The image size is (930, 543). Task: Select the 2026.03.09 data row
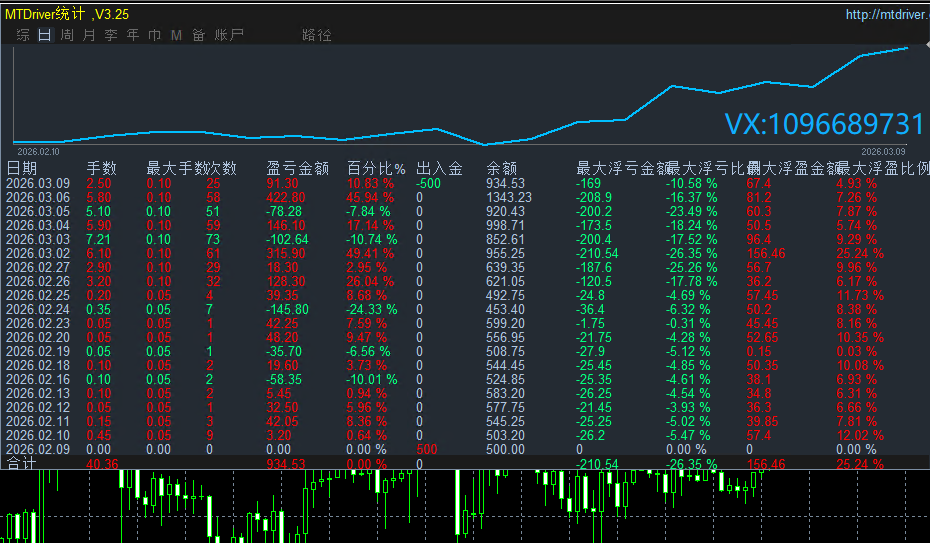pyautogui.click(x=38, y=184)
